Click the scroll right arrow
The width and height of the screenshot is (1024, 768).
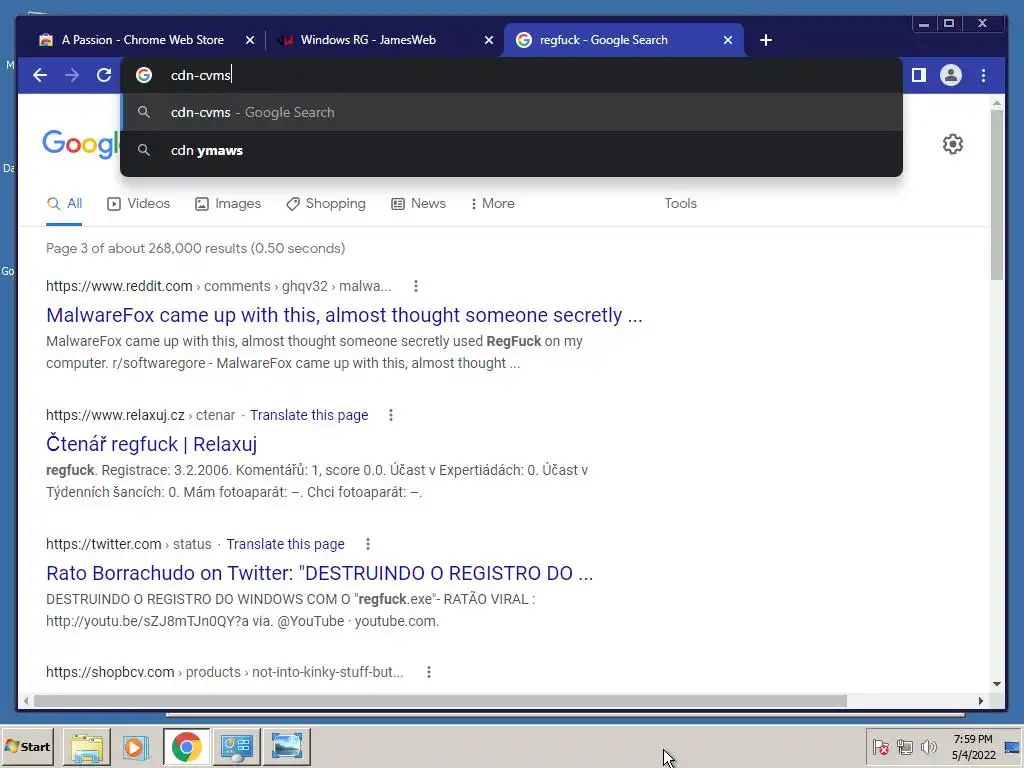tap(981, 701)
